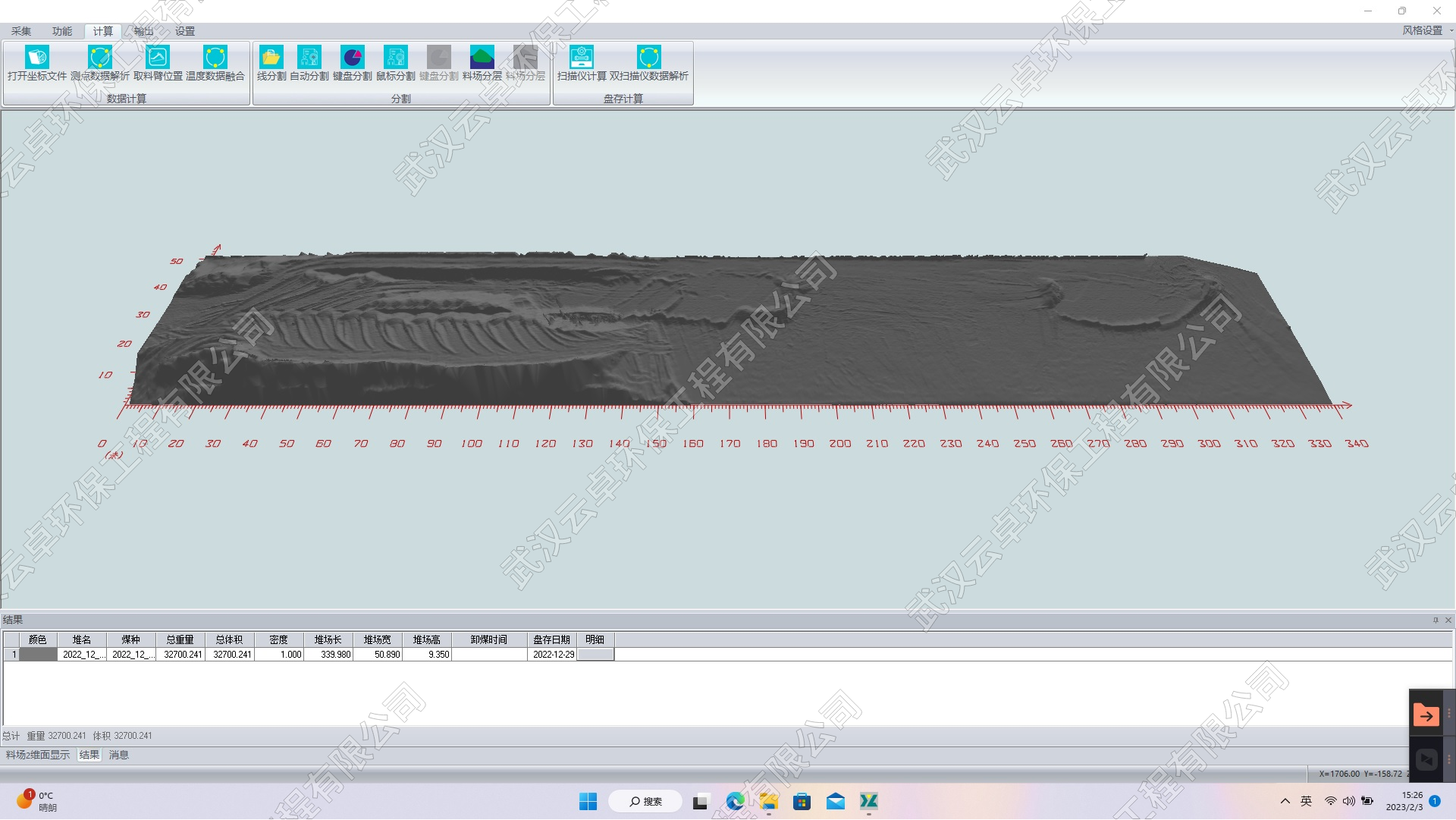Launch 温度数据融合 tool
This screenshot has height=820, width=1456.
pyautogui.click(x=215, y=64)
